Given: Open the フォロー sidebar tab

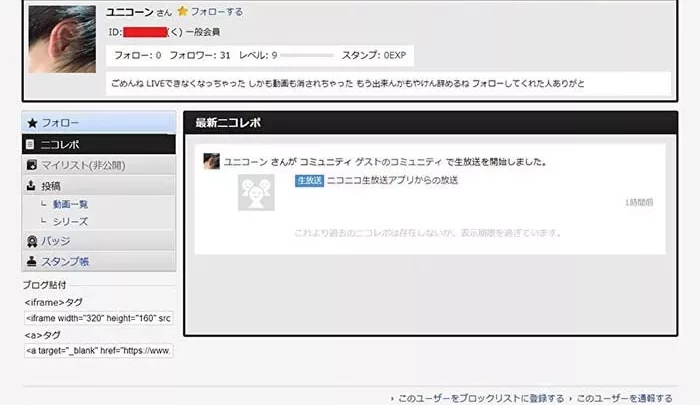Looking at the screenshot, I should (x=99, y=123).
